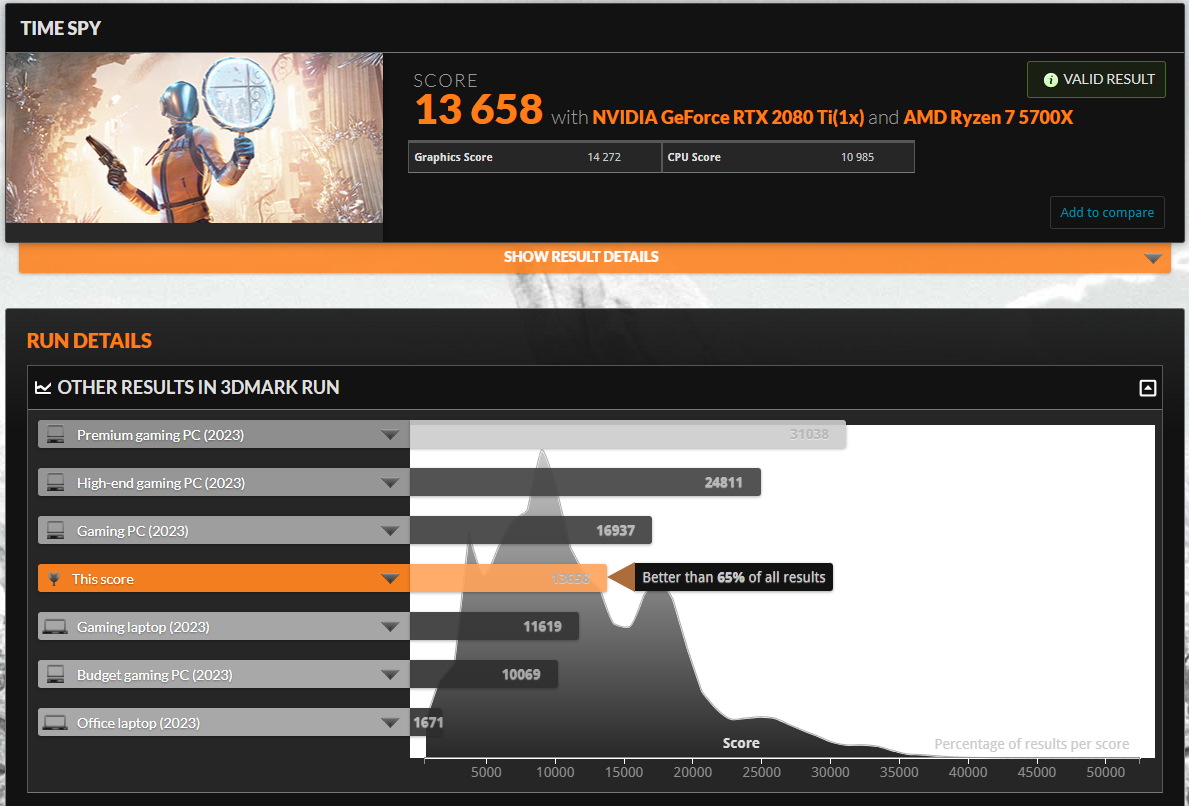Click the desktop icon for High-end gaming PC
The image size is (1189, 806).
coord(55,482)
